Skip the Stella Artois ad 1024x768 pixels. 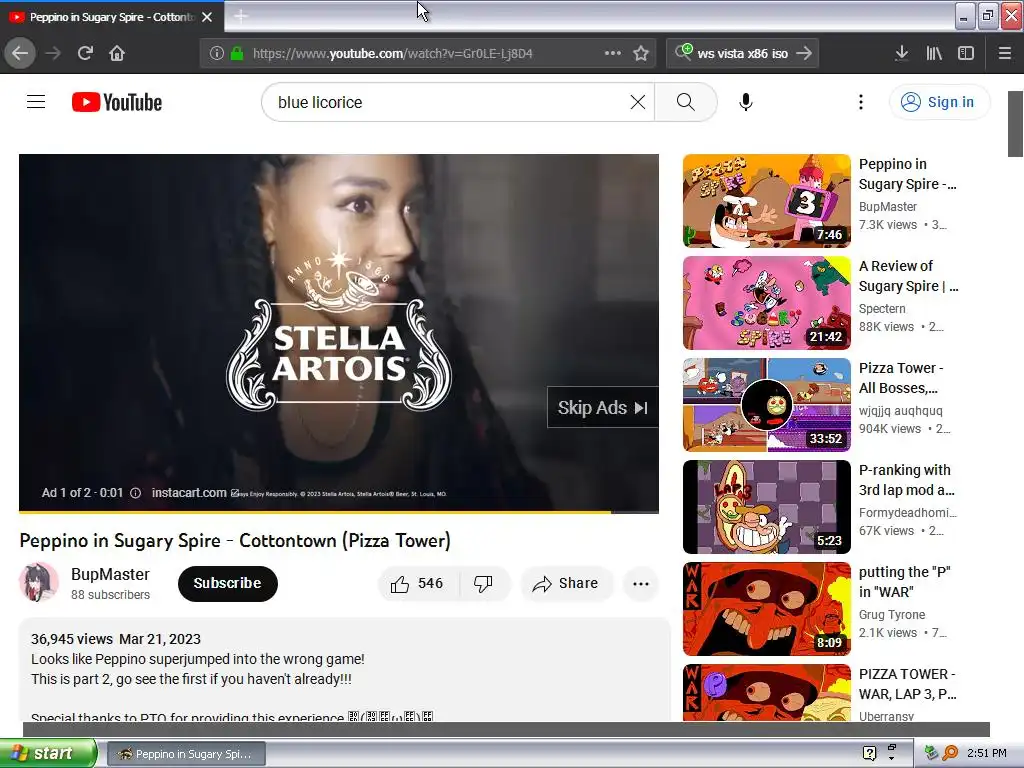click(x=602, y=408)
